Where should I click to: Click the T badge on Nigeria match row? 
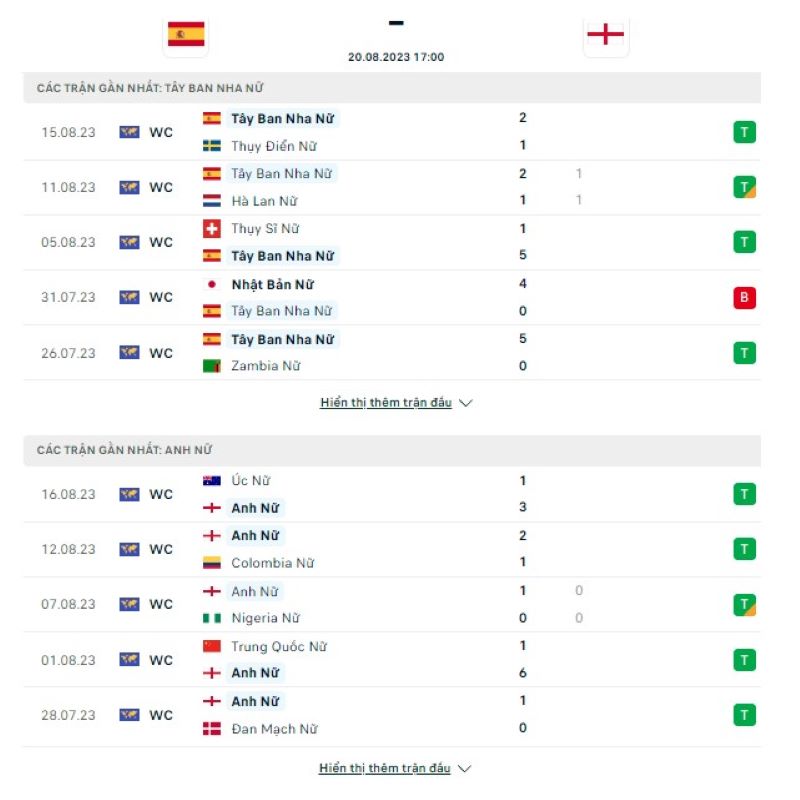(744, 605)
